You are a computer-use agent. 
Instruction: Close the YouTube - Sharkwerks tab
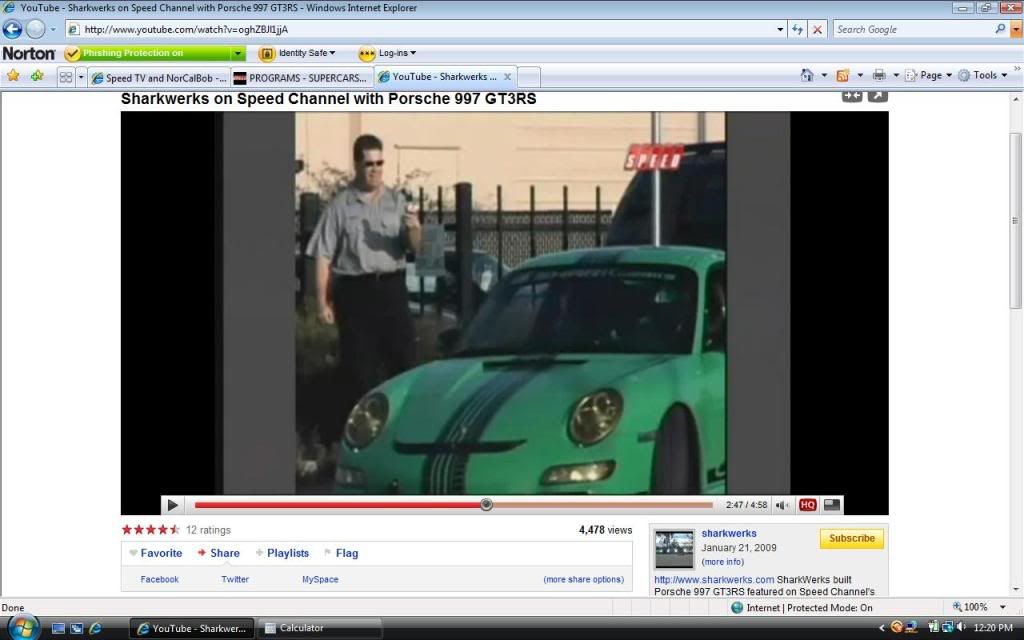click(507, 77)
